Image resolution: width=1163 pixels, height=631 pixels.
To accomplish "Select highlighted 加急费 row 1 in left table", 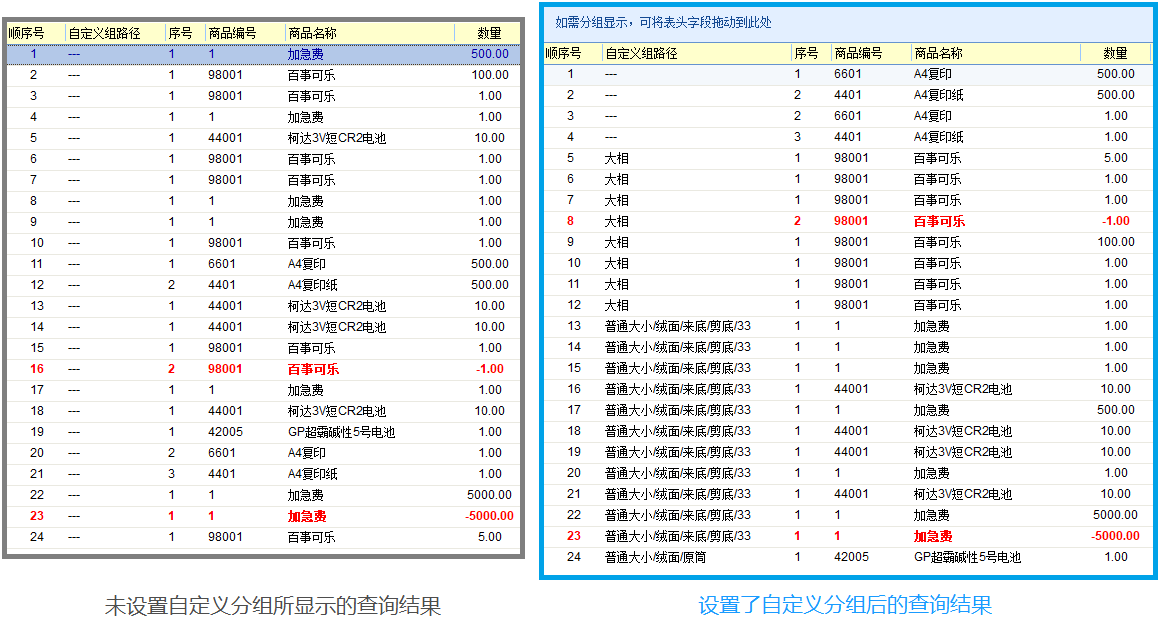I will (263, 54).
